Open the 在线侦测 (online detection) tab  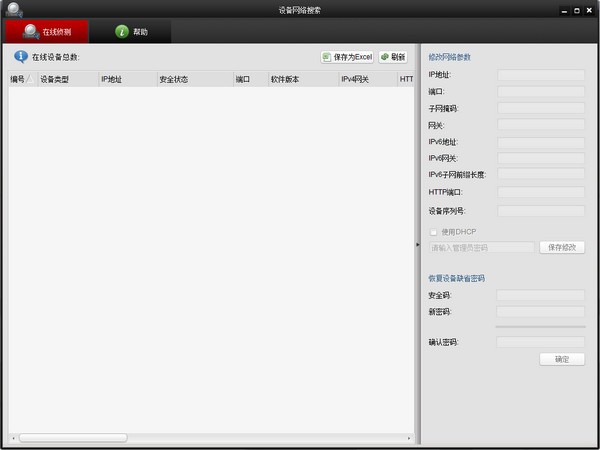46,32
